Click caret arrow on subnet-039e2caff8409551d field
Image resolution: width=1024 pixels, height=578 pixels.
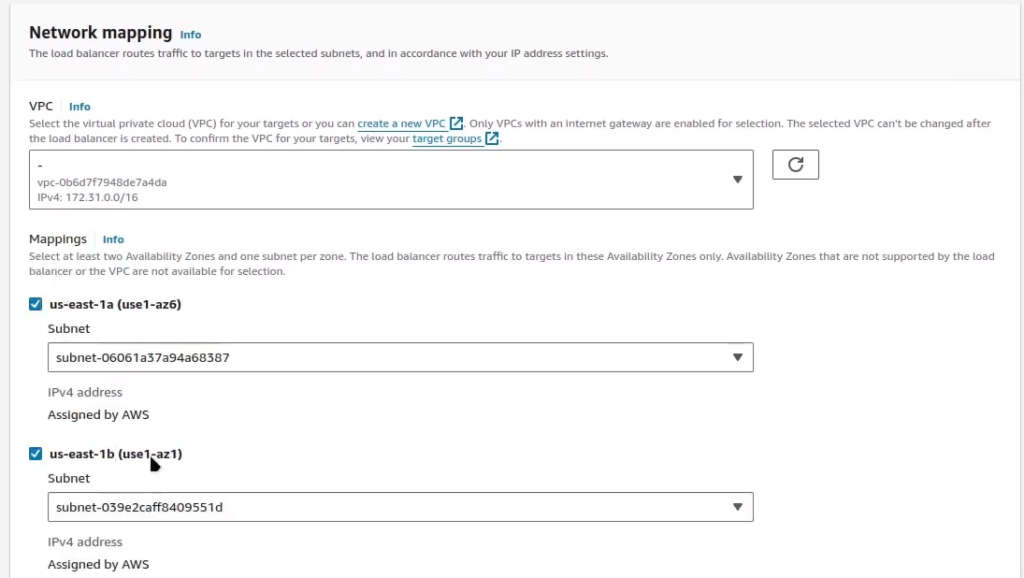pyautogui.click(x=738, y=507)
